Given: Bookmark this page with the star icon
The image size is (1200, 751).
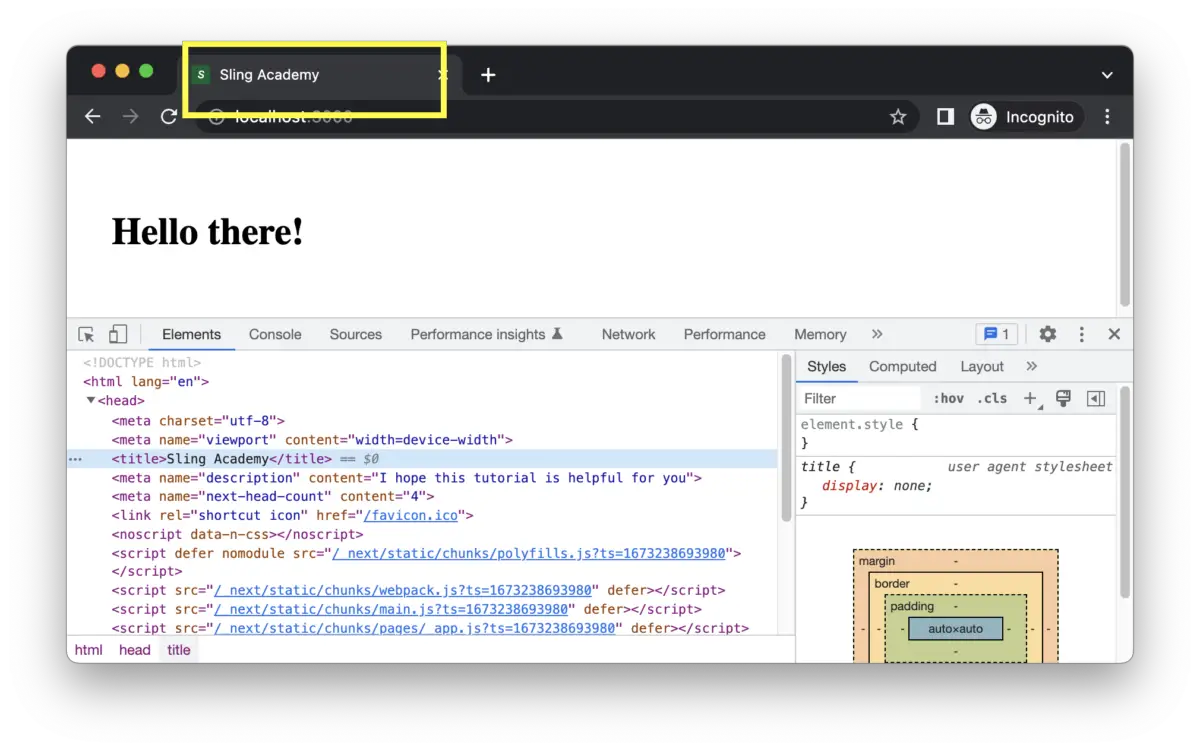Looking at the screenshot, I should coord(898,117).
